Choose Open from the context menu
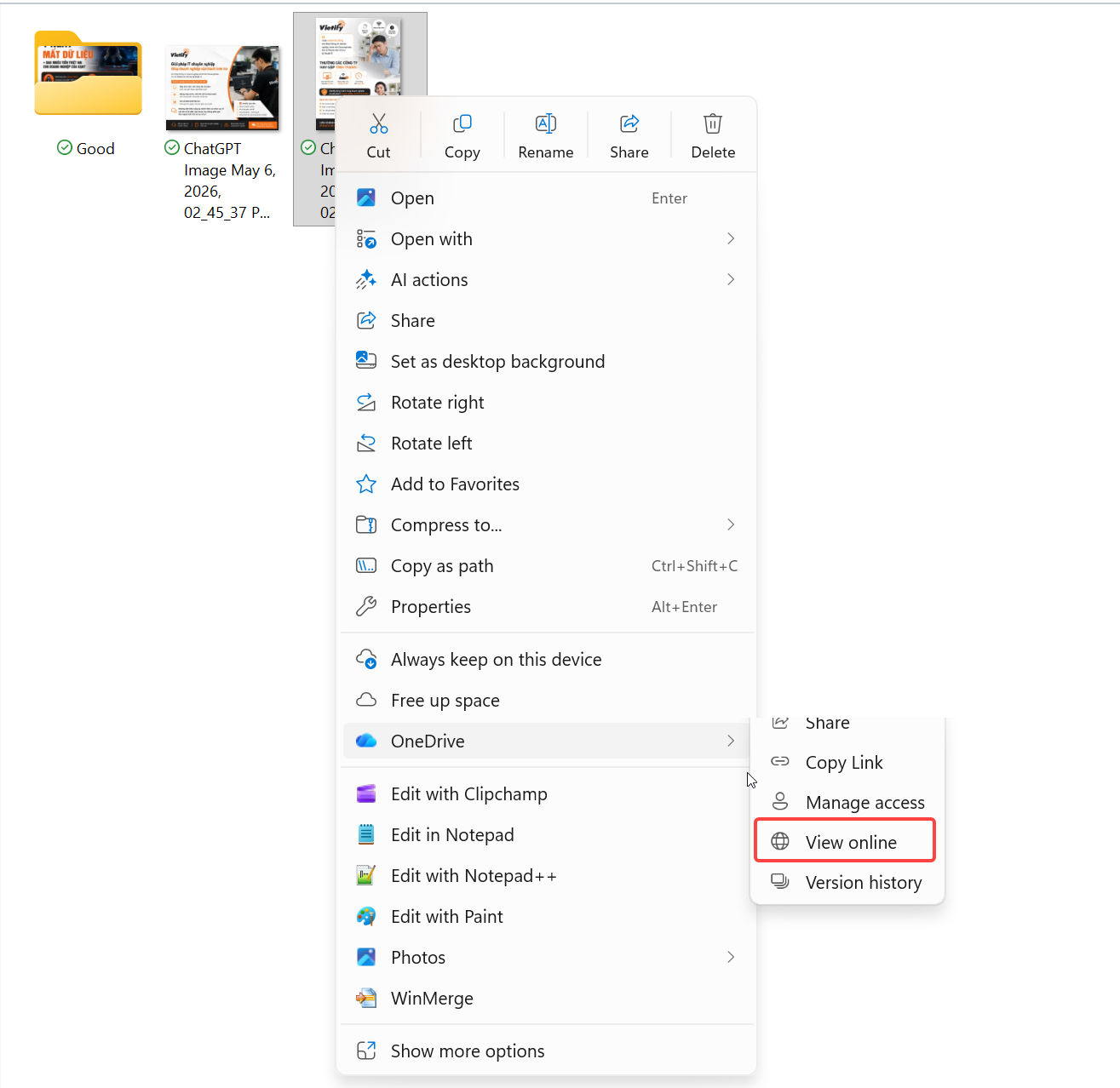1120x1088 pixels. 548,198
